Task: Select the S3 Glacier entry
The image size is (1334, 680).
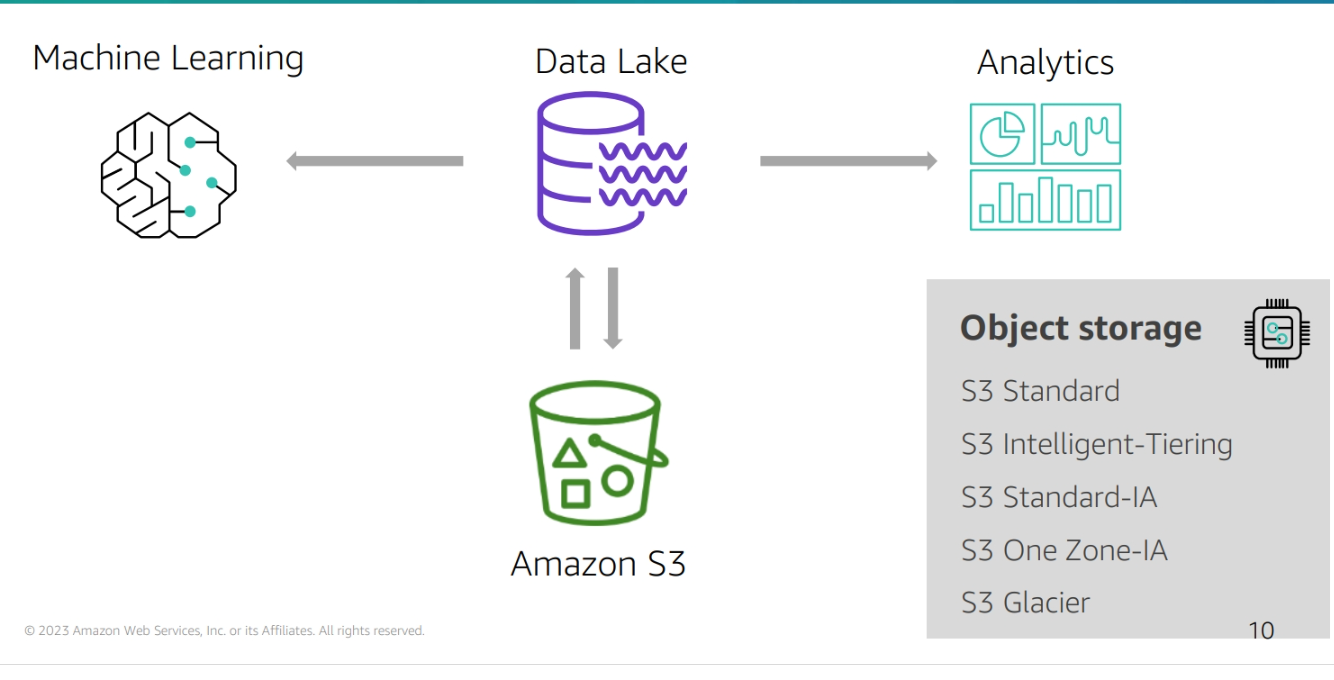Action: point(1025,603)
